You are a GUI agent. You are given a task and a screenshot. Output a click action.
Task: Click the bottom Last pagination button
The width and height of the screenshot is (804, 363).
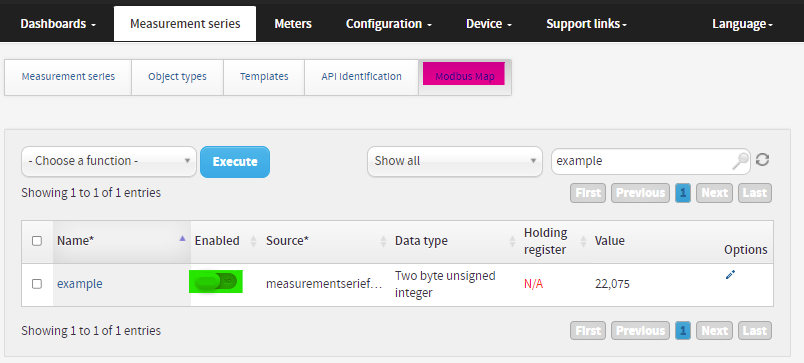755,331
